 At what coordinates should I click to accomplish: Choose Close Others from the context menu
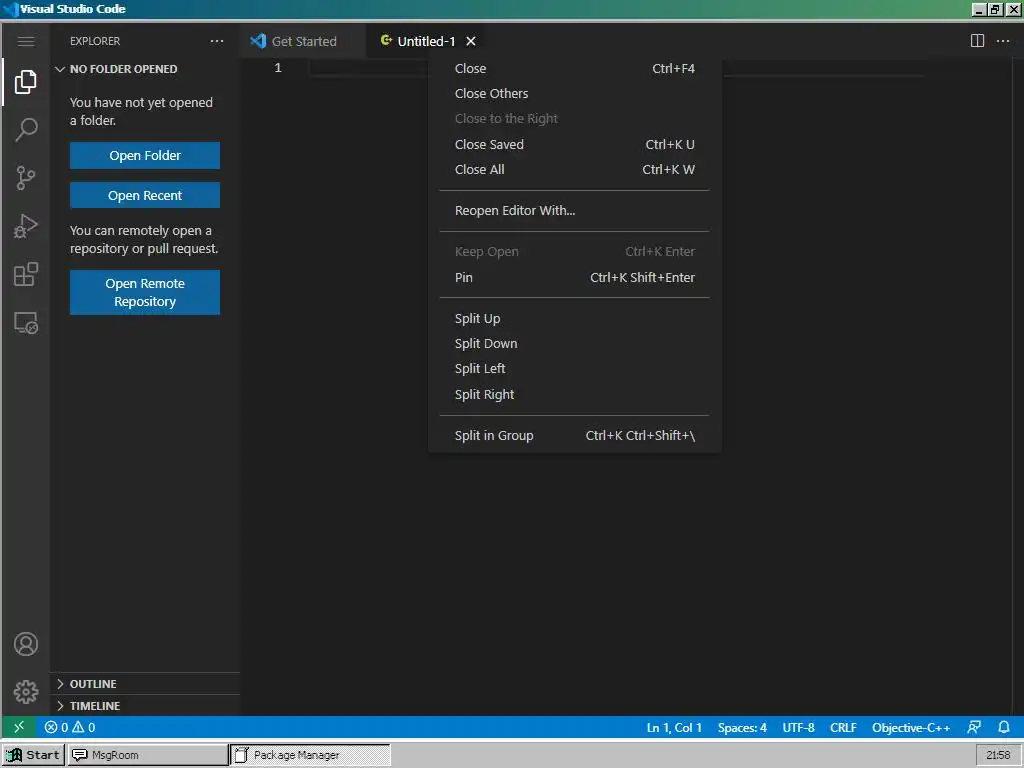pos(575,93)
